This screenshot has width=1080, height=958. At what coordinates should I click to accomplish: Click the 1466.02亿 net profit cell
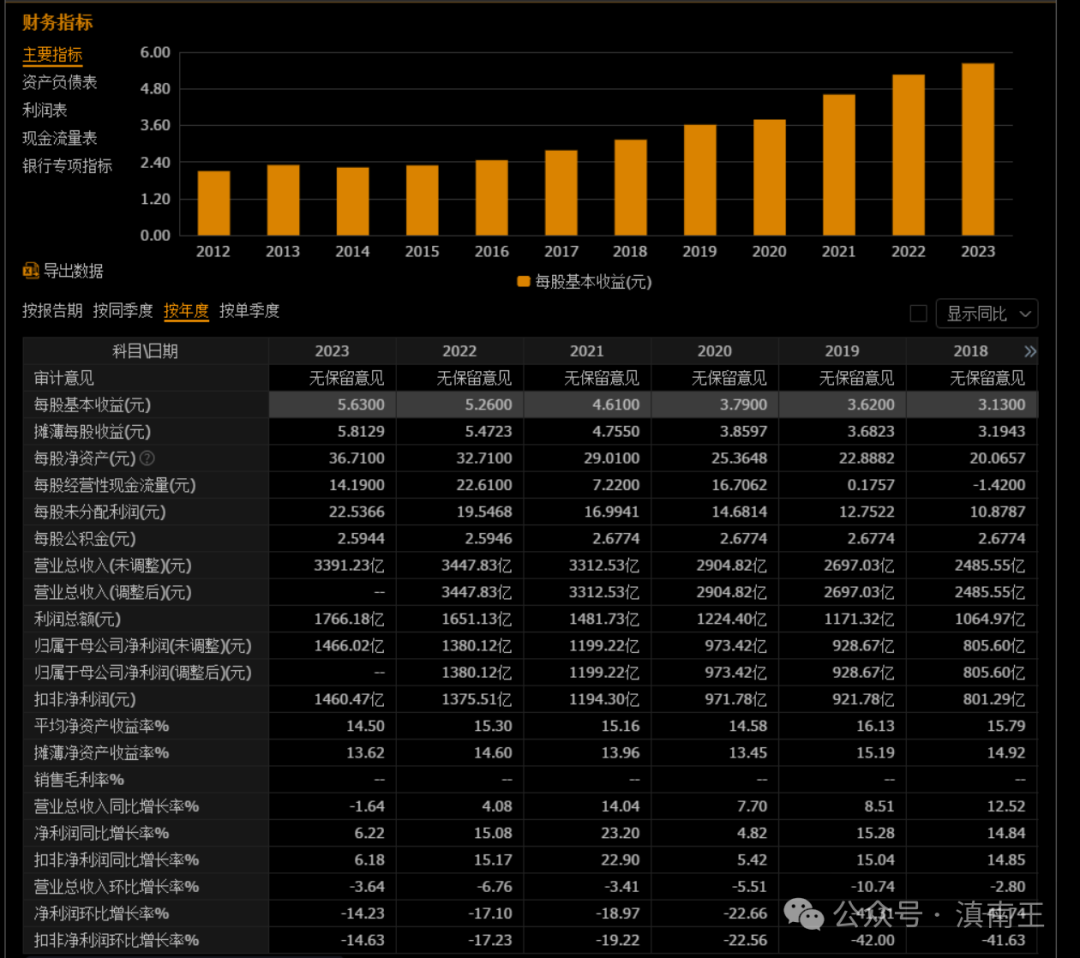tap(349, 647)
